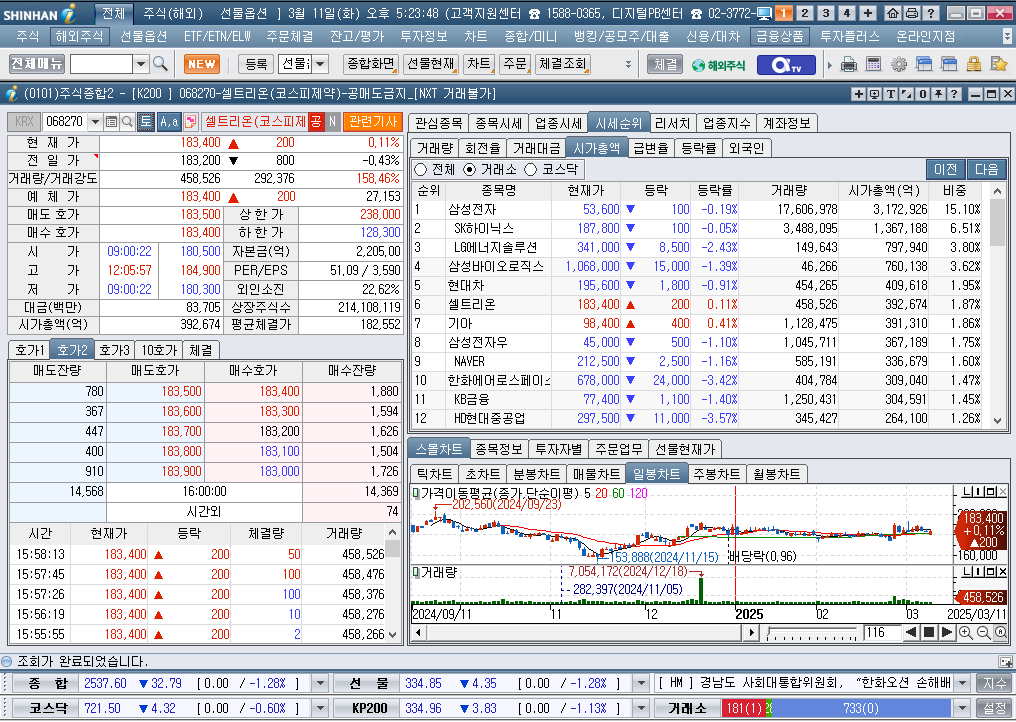
Task: Toggle the 거래량 indicator checkbox on the chart
Action: (x=416, y=572)
